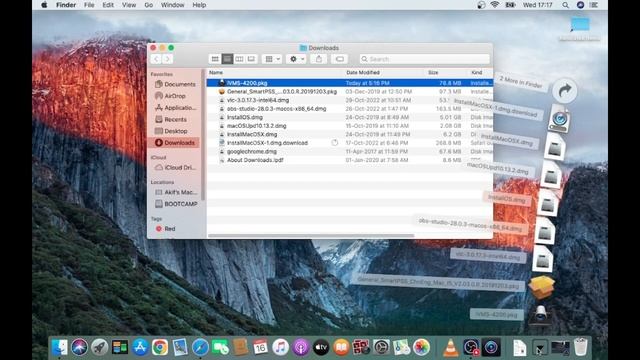The width and height of the screenshot is (640, 360).
Task: Select vlc-3.0.17.3-intel64.dmg file row
Action: pos(350,100)
